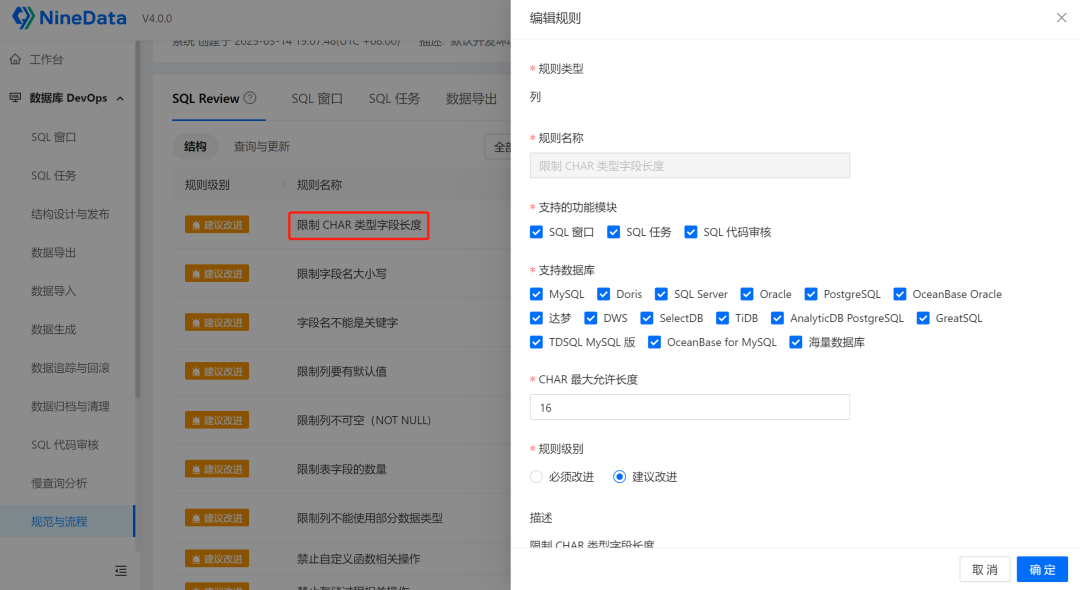The image size is (1080, 590).
Task: Open the 限制列不可空（NOT NULL) rule
Action: (x=364, y=420)
